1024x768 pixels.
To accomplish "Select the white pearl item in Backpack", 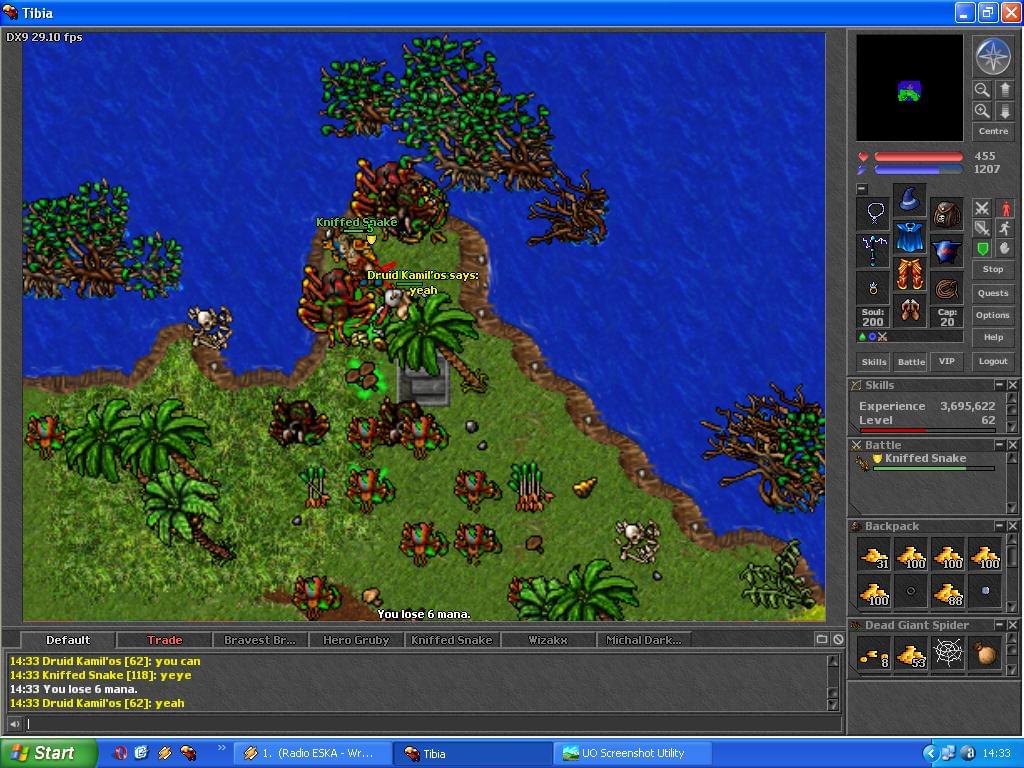I will click(x=985, y=592).
